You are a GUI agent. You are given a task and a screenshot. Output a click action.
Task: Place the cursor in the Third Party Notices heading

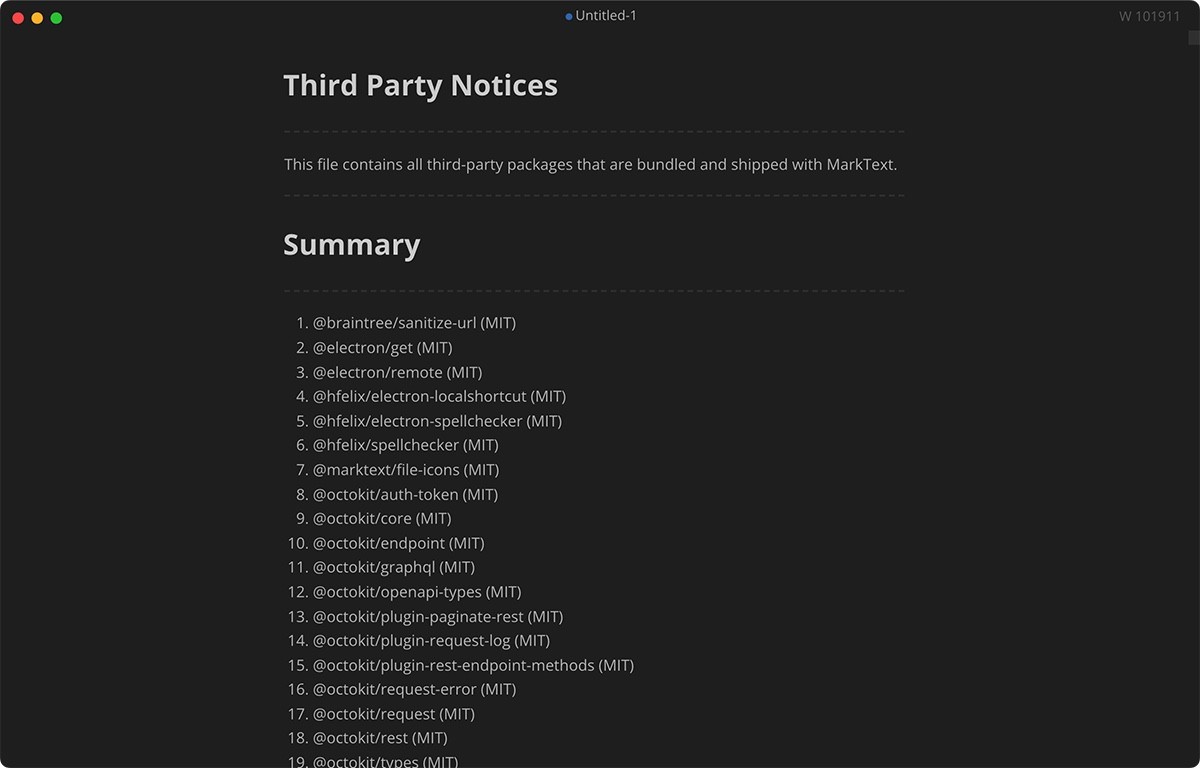420,86
